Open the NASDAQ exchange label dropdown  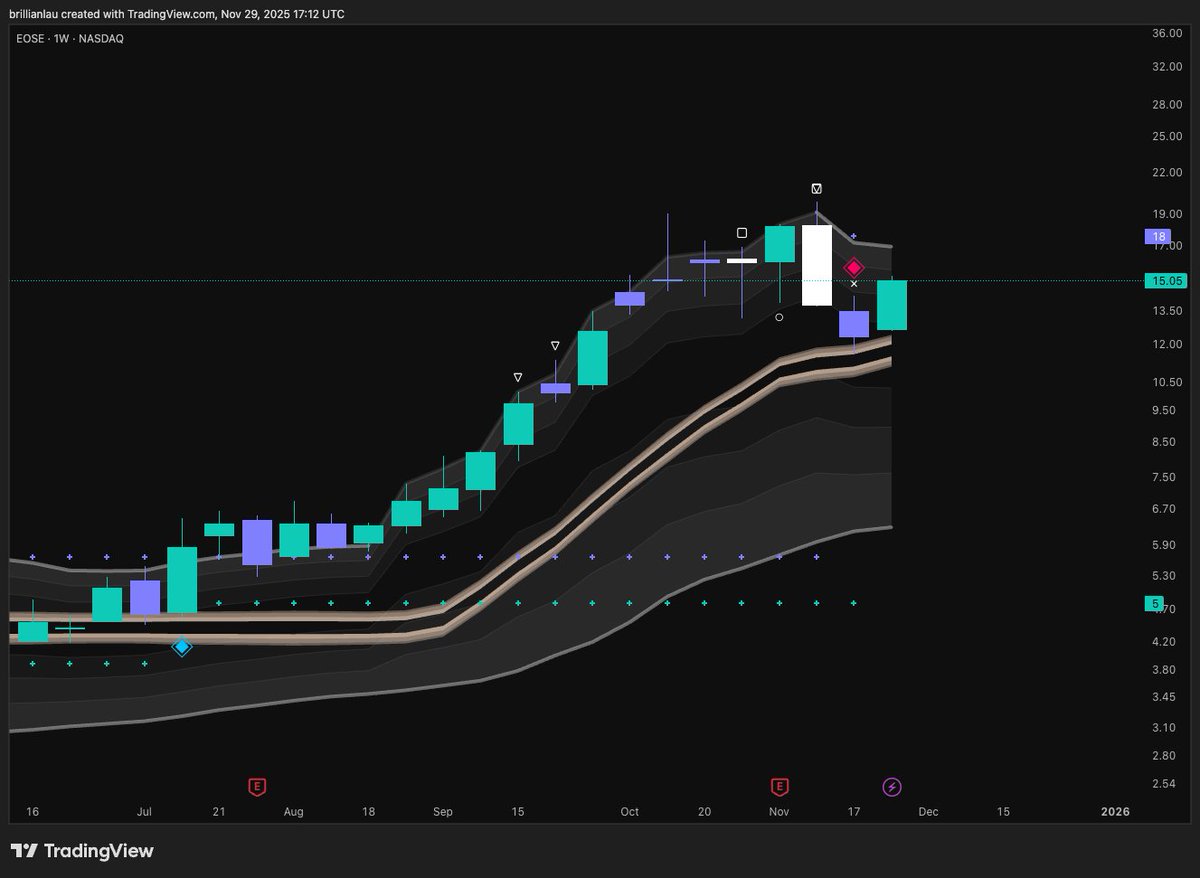tap(103, 38)
